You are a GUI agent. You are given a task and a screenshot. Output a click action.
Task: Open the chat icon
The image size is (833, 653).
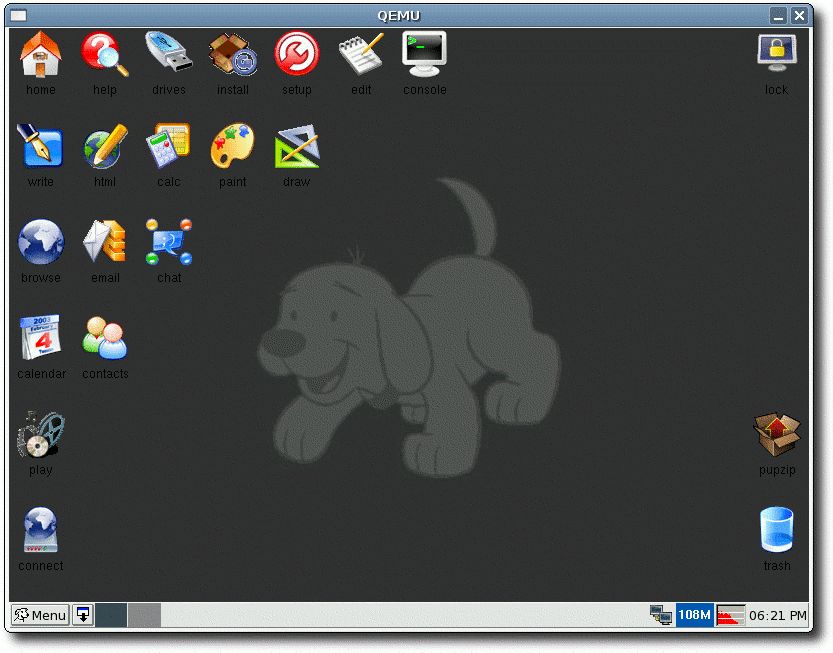pos(169,242)
